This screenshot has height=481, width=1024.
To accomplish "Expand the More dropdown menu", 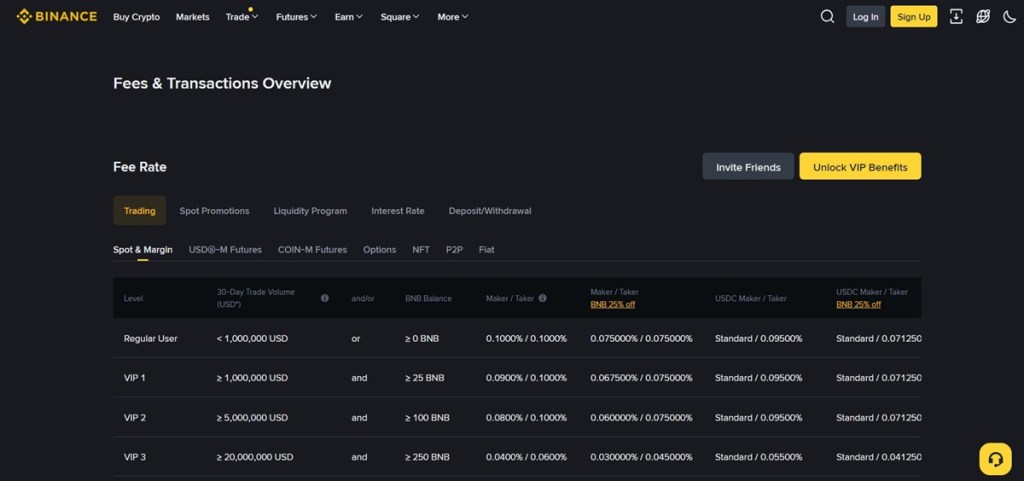I will 452,17.
